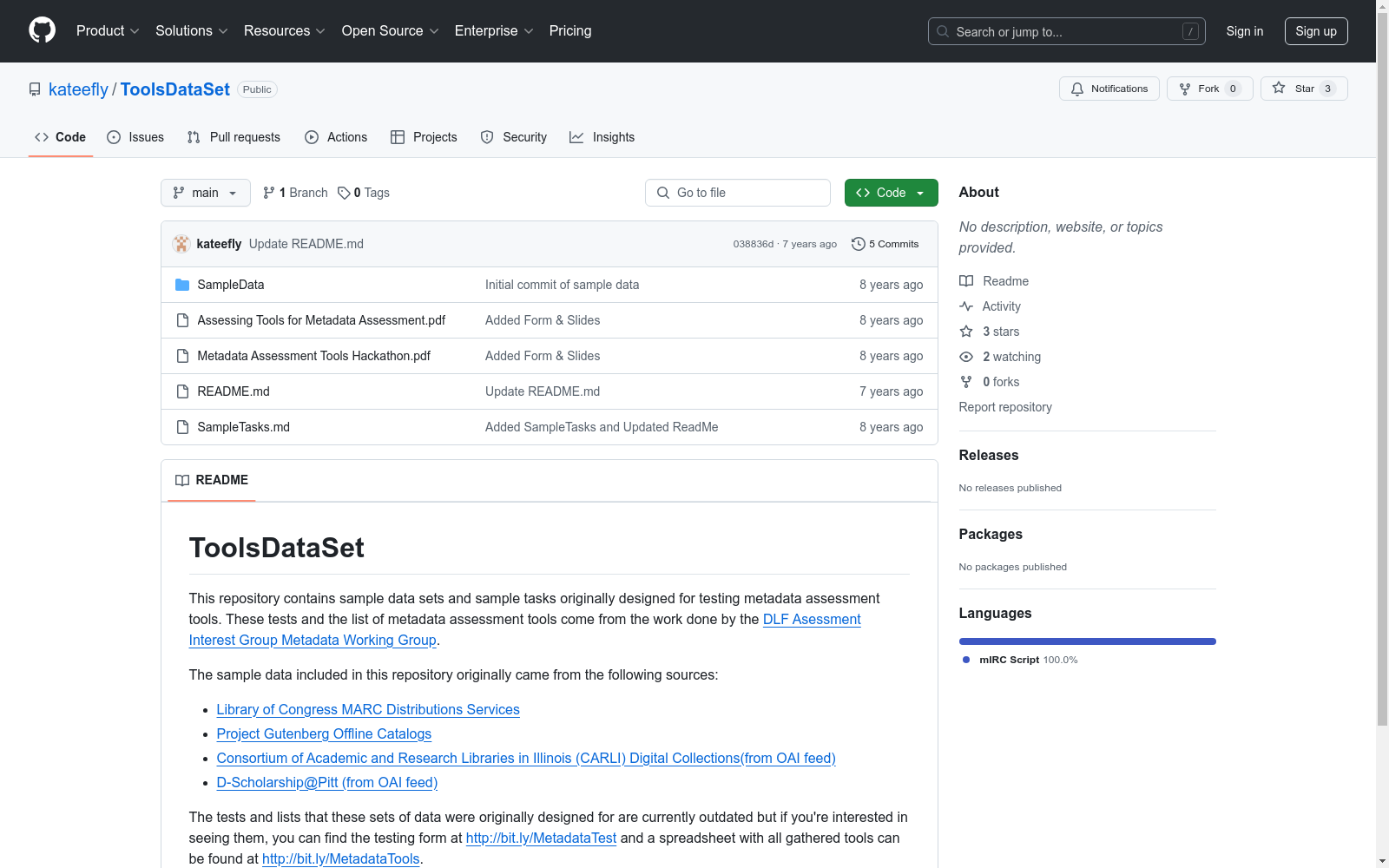Open the green Code dropdown button
This screenshot has height=868, width=1389.
point(892,193)
